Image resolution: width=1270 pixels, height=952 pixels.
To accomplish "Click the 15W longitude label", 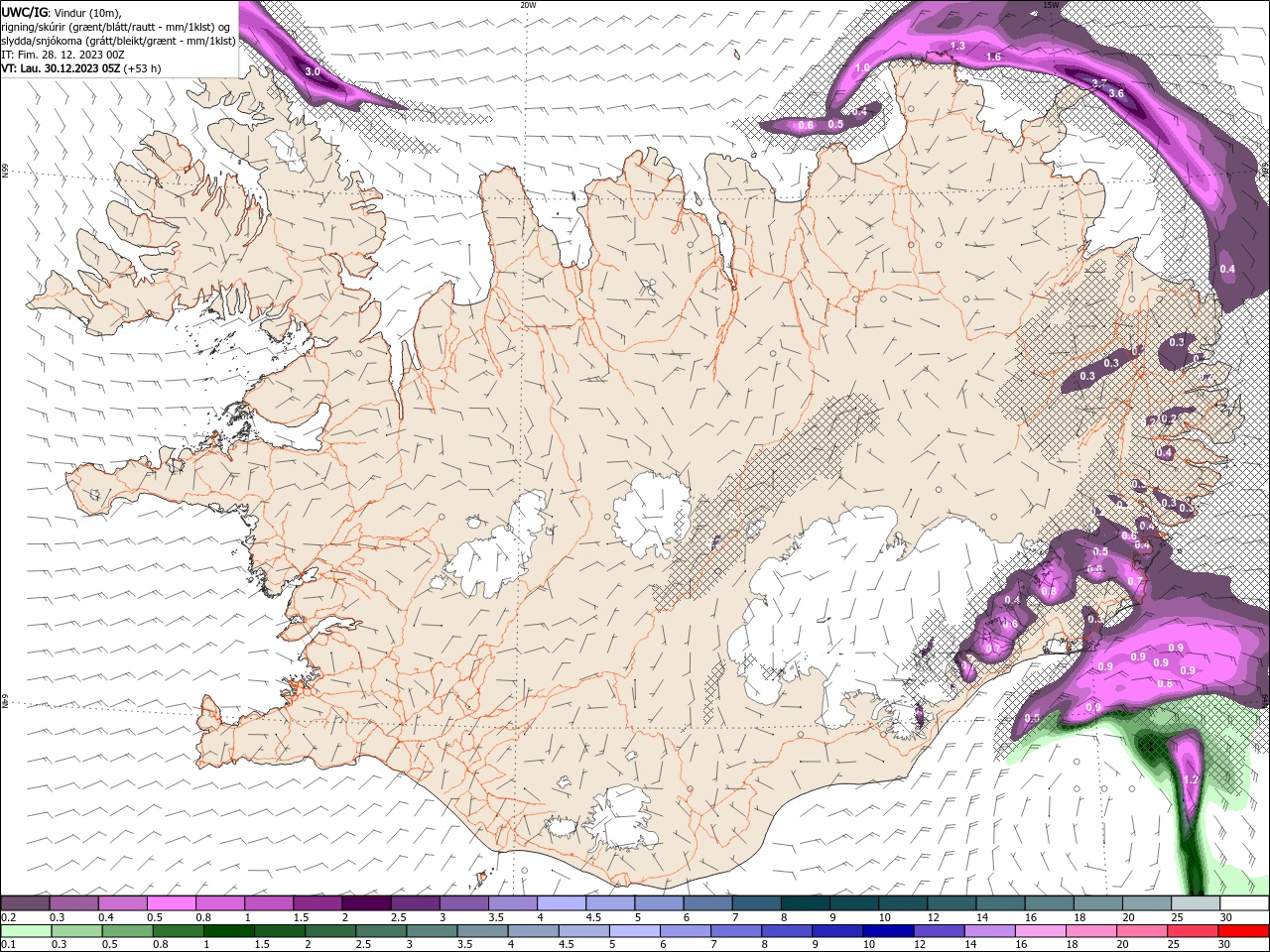I will point(1051,5).
